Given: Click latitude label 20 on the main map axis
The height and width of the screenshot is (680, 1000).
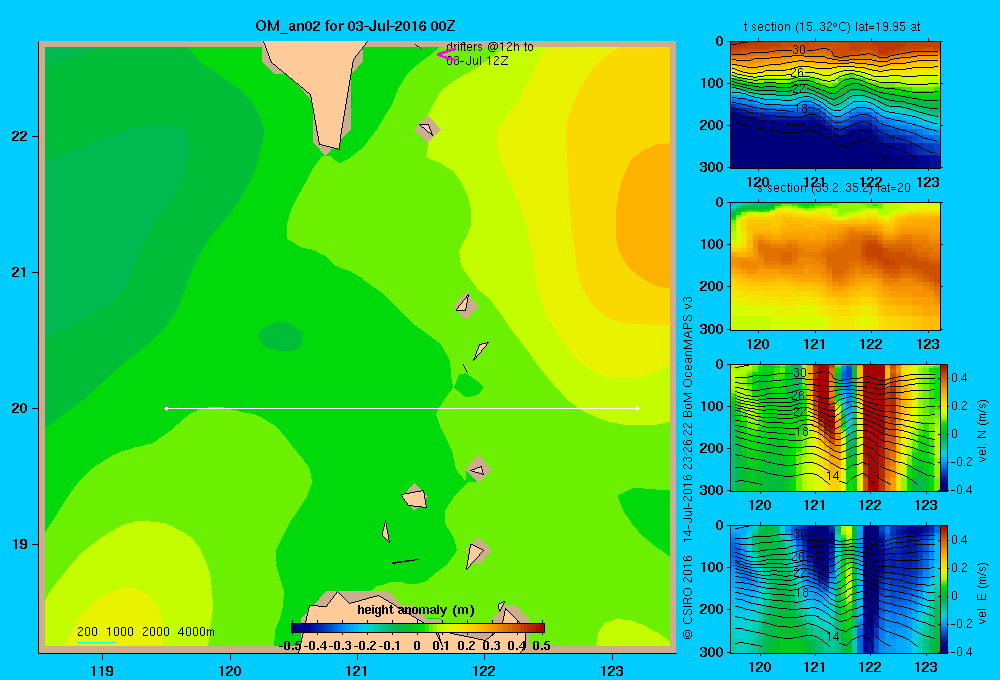Looking at the screenshot, I should pyautogui.click(x=19, y=408).
